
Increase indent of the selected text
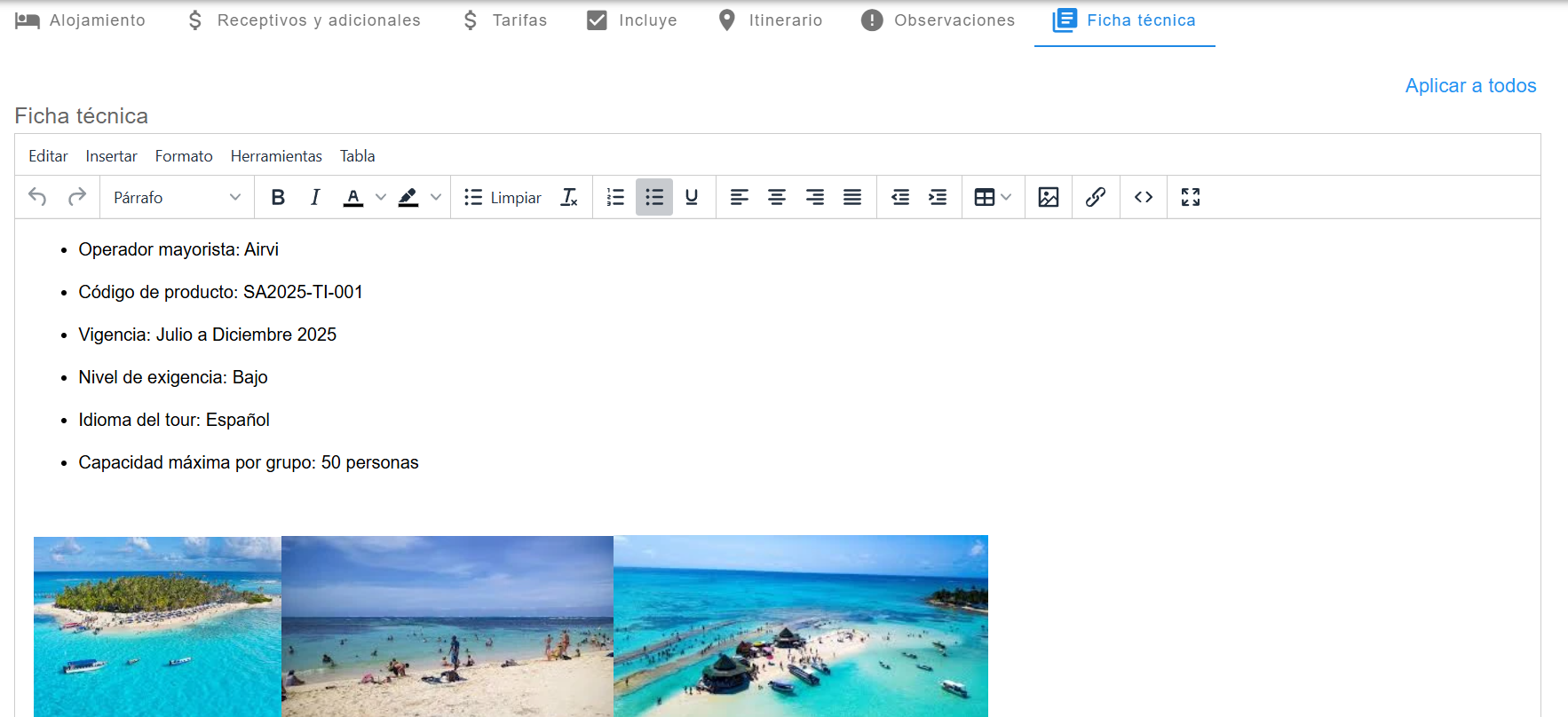[938, 197]
